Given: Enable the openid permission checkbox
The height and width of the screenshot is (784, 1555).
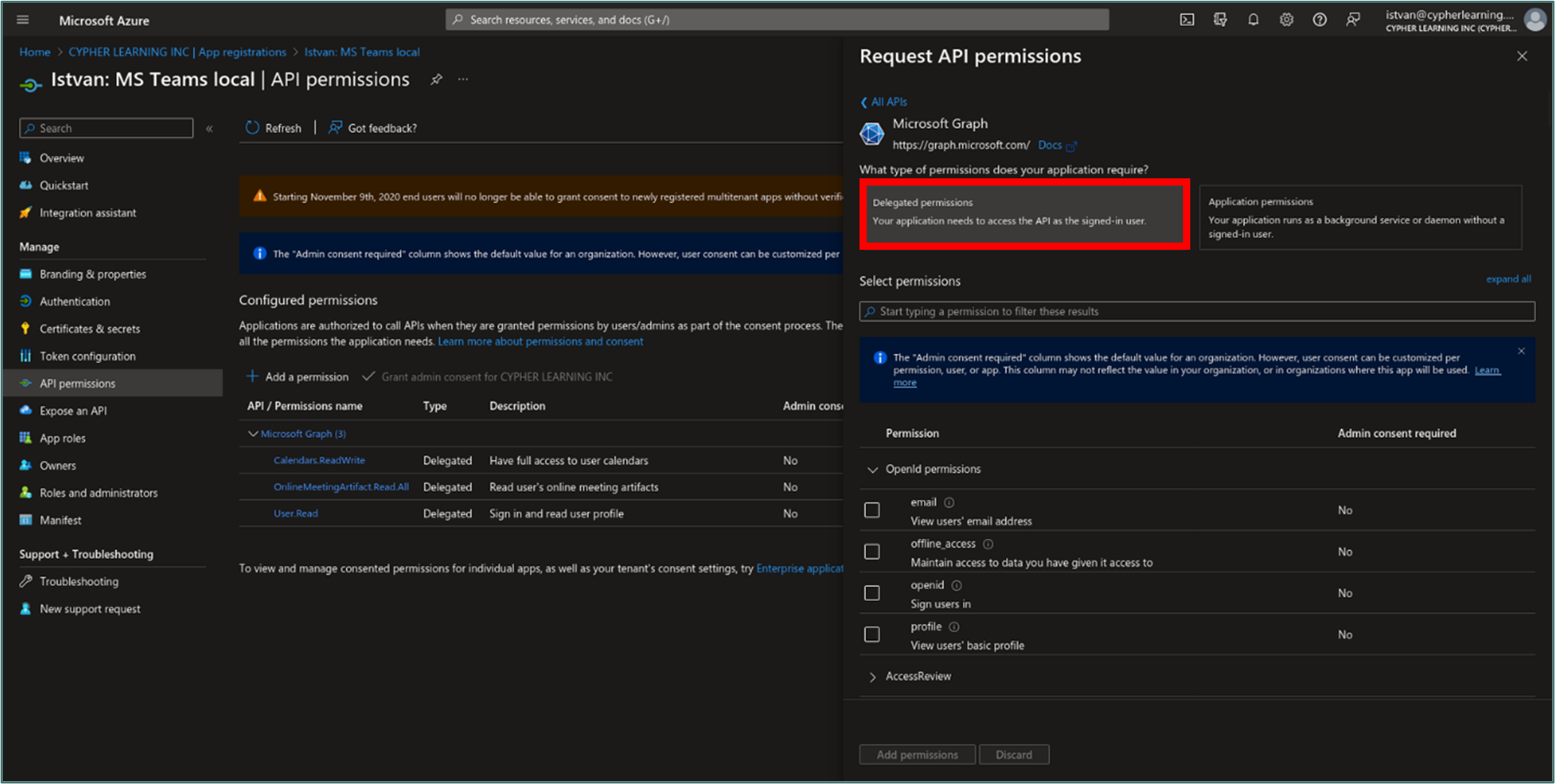Looking at the screenshot, I should coord(872,593).
